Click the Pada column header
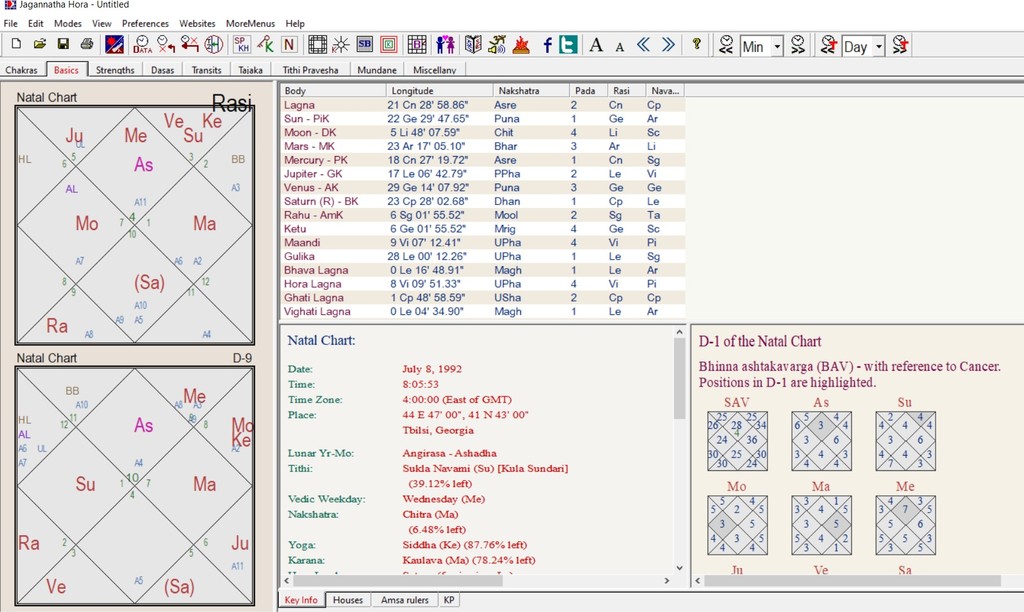 coord(588,90)
